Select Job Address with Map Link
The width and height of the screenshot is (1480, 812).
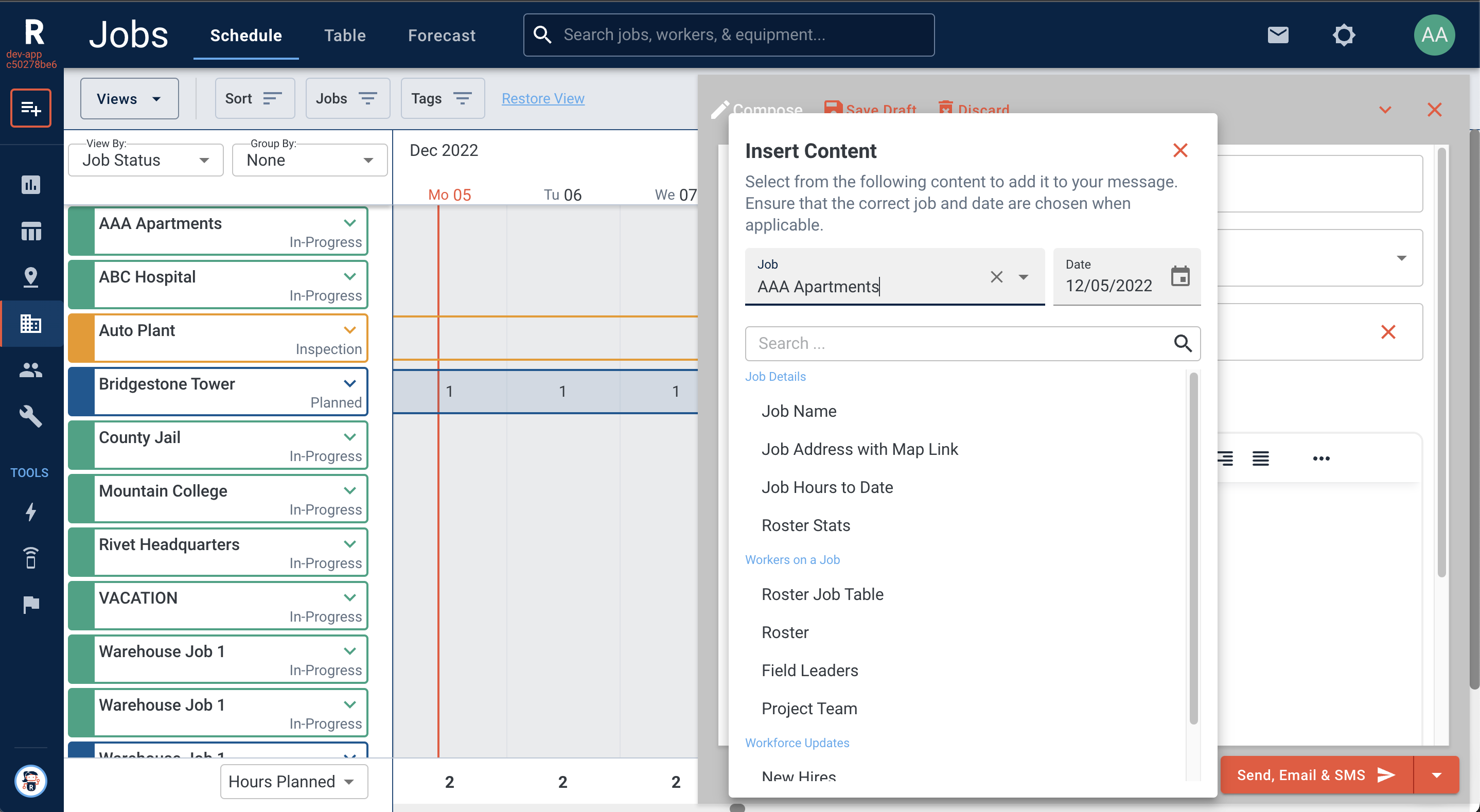(859, 449)
